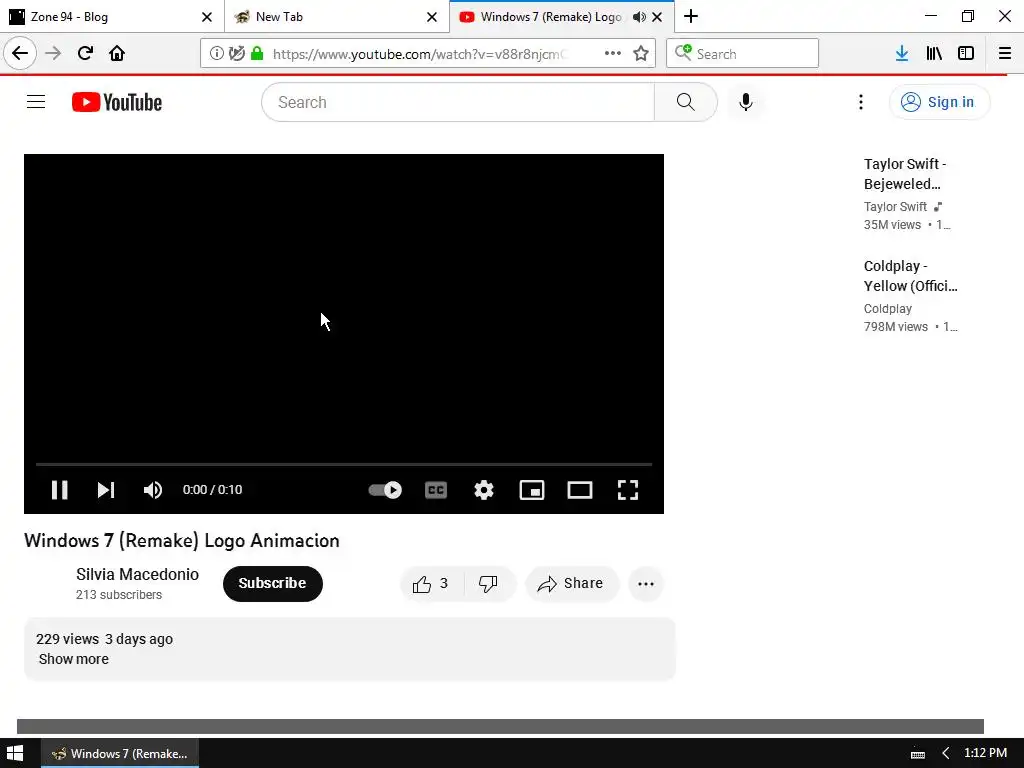Toggle theater mode

[x=580, y=490]
